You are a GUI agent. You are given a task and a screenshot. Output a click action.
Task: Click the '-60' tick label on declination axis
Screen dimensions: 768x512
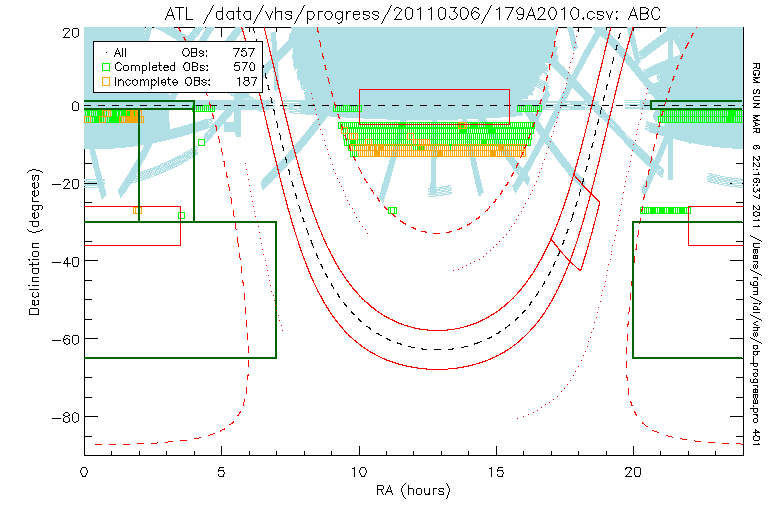65,338
